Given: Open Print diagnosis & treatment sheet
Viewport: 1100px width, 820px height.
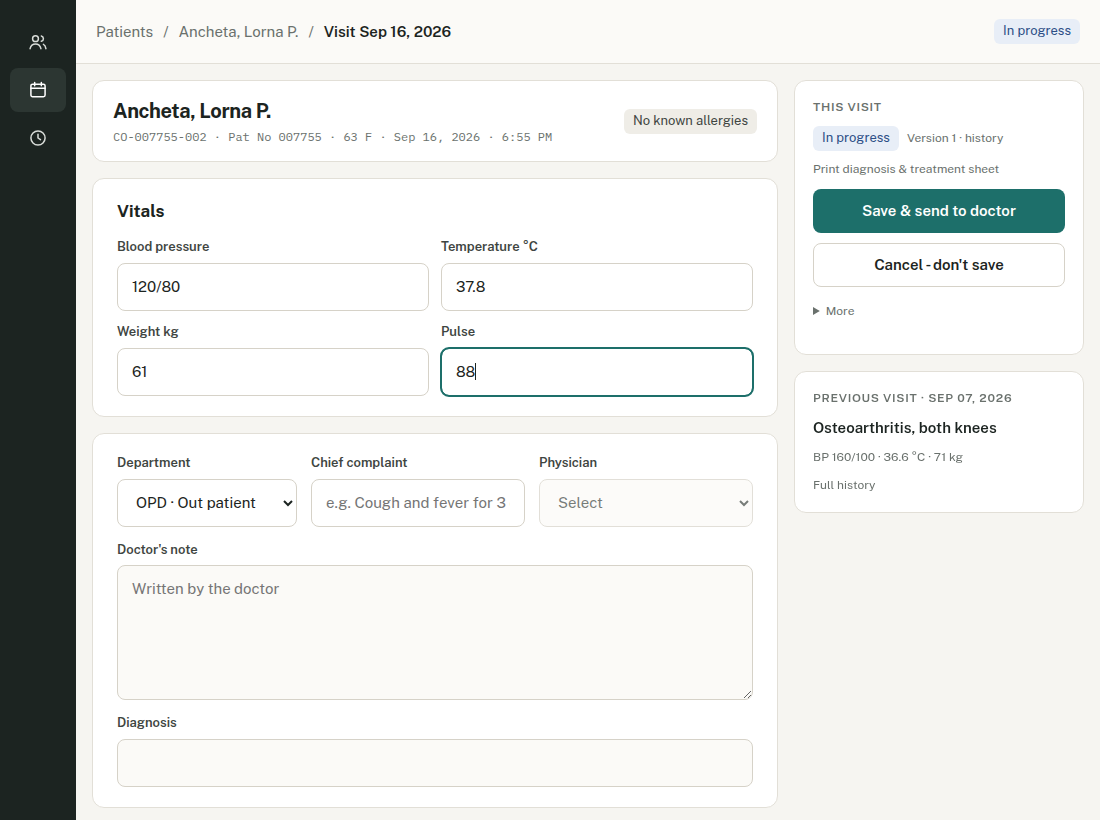Looking at the screenshot, I should [x=906, y=169].
